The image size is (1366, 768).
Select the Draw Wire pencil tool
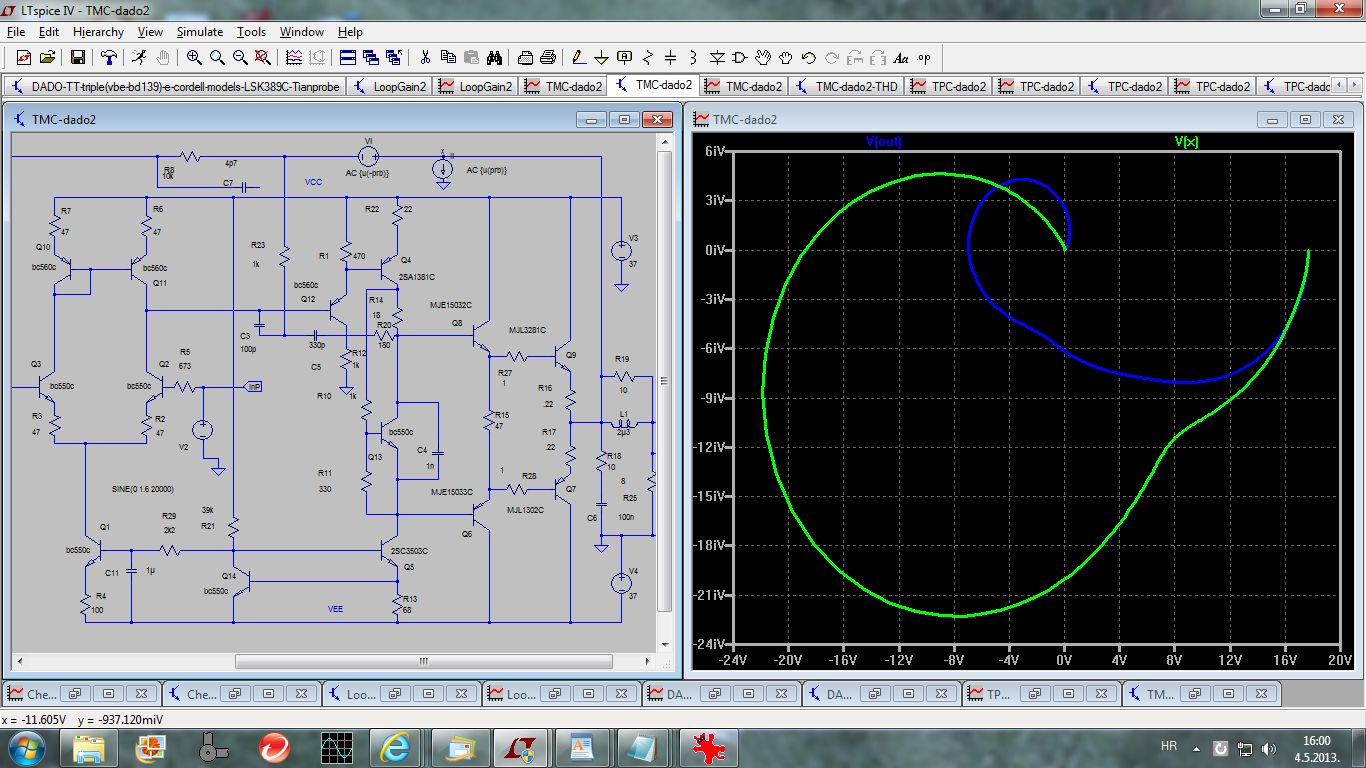pyautogui.click(x=578, y=58)
